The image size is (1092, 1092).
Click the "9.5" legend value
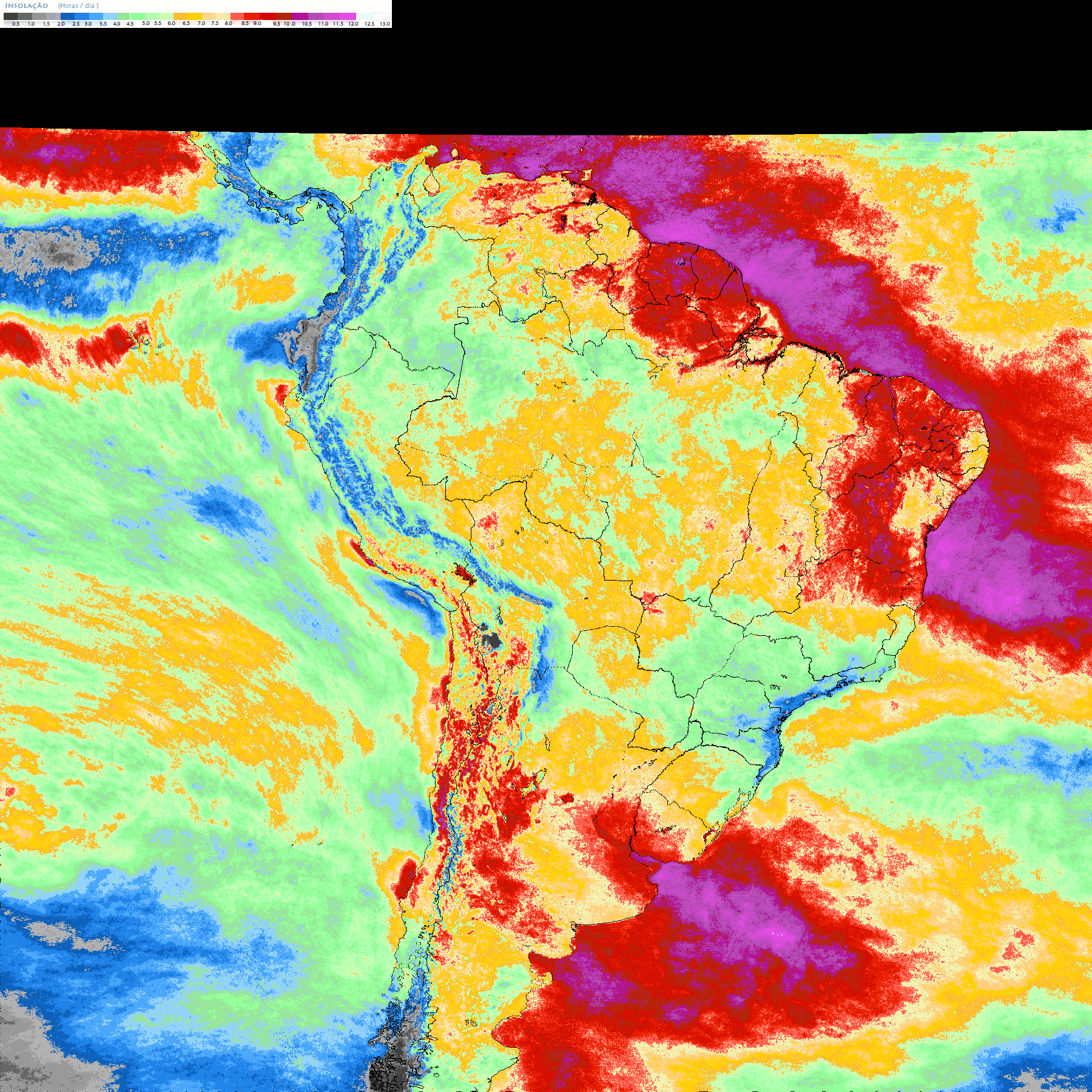click(277, 24)
